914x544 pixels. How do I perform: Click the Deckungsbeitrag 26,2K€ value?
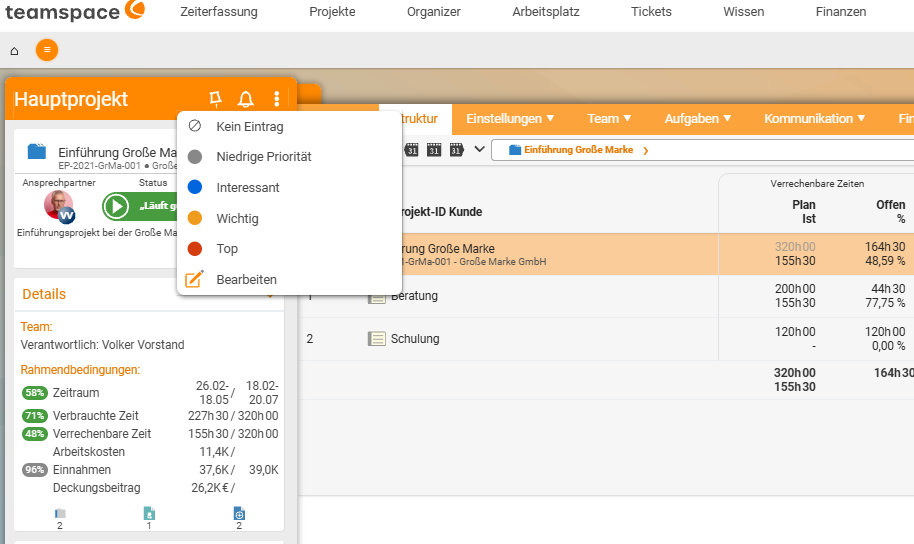211,488
